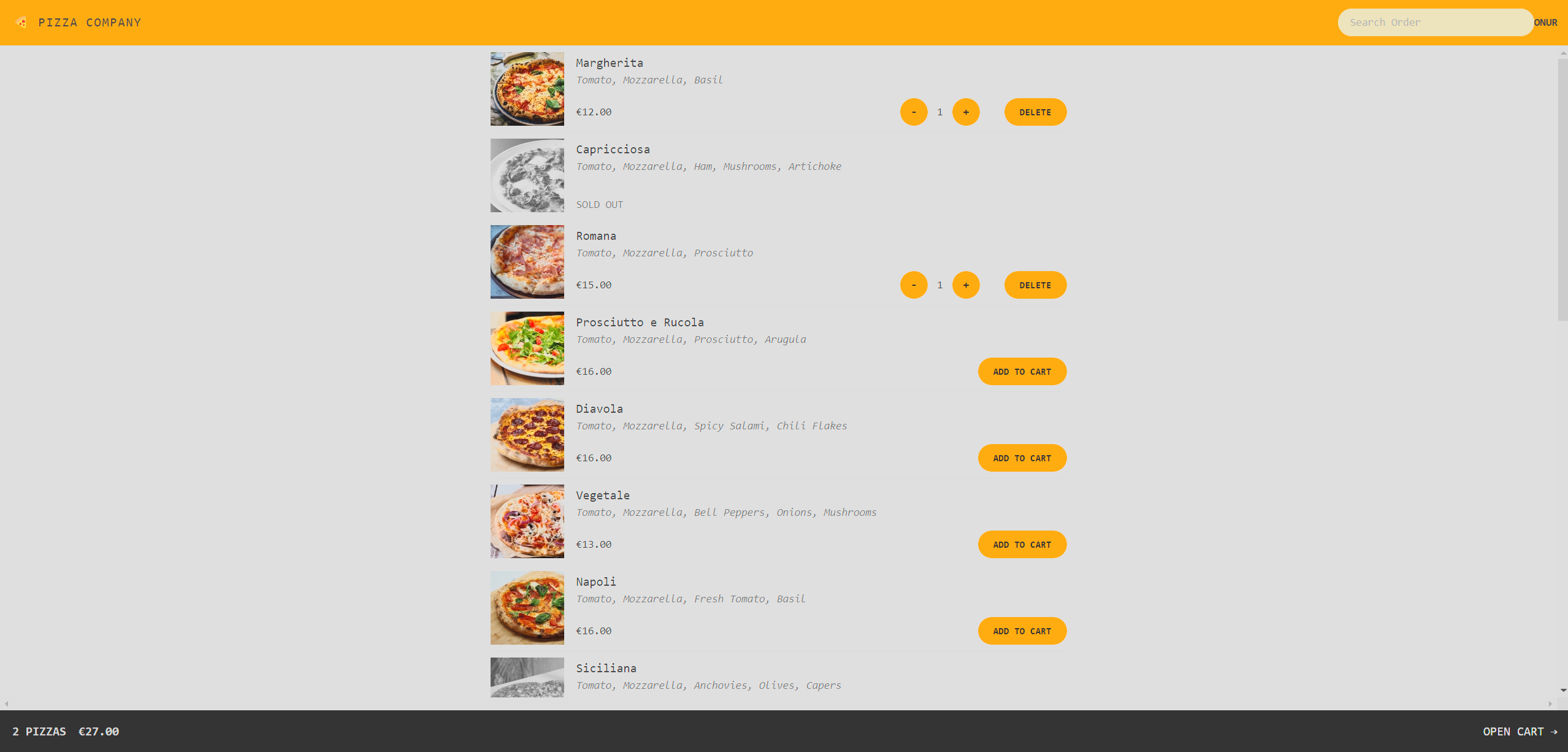Increase Romana quantity with plus button
Screen dimensions: 1568x752
point(966,285)
